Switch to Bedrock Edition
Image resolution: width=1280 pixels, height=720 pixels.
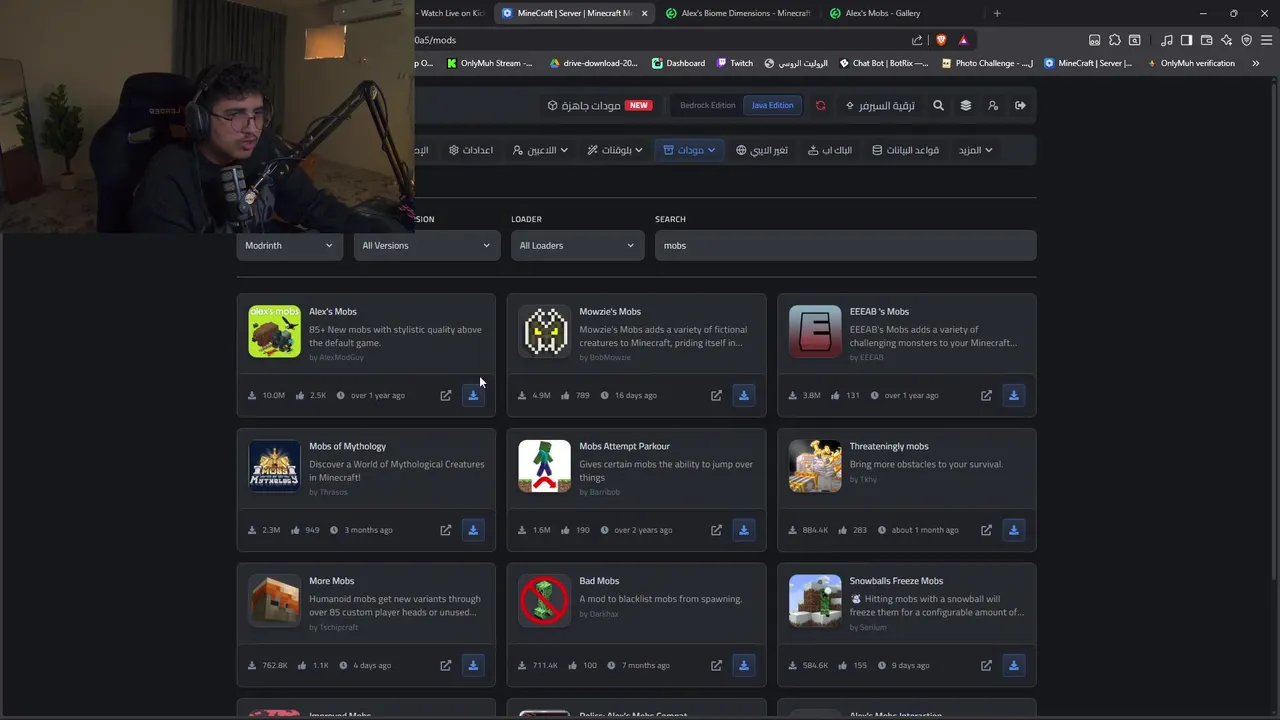click(x=708, y=105)
